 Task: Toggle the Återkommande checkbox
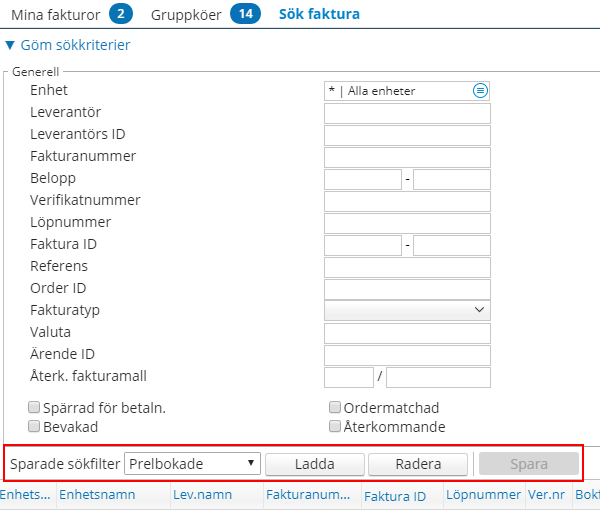click(x=335, y=426)
